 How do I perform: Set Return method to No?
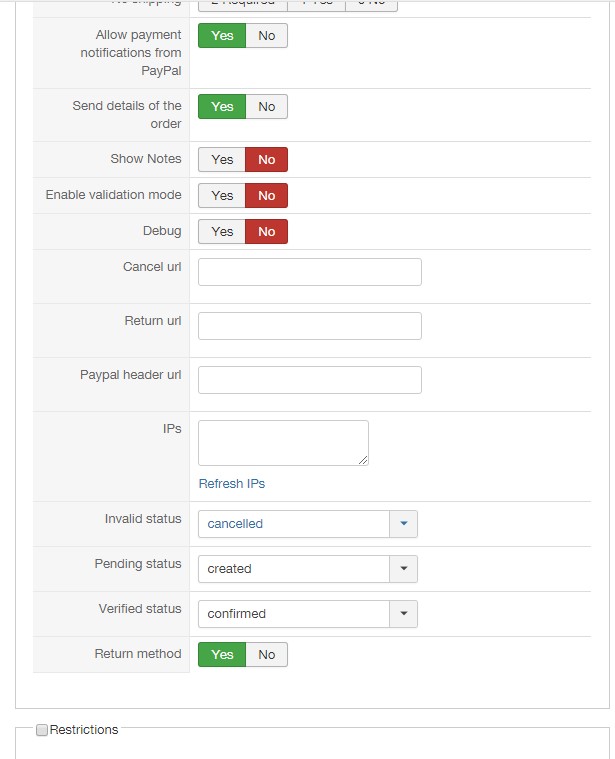pyautogui.click(x=267, y=655)
